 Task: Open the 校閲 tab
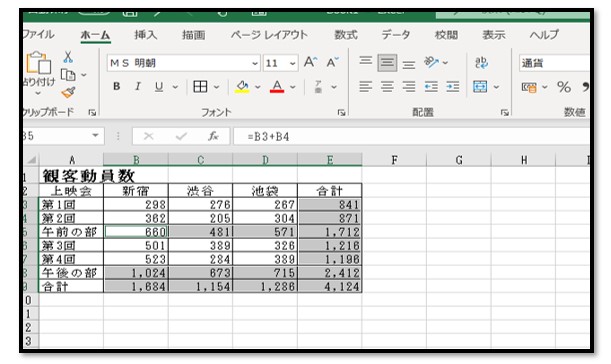click(446, 35)
